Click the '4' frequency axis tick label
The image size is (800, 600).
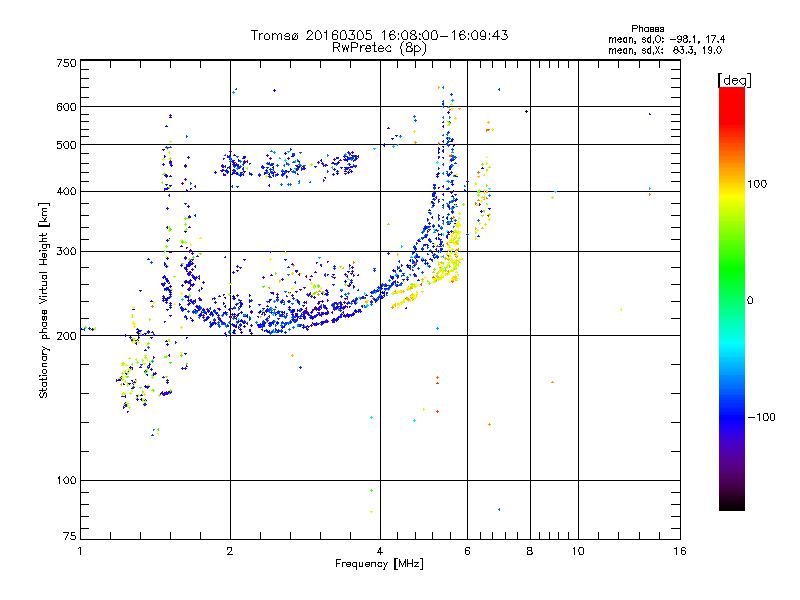click(x=380, y=551)
